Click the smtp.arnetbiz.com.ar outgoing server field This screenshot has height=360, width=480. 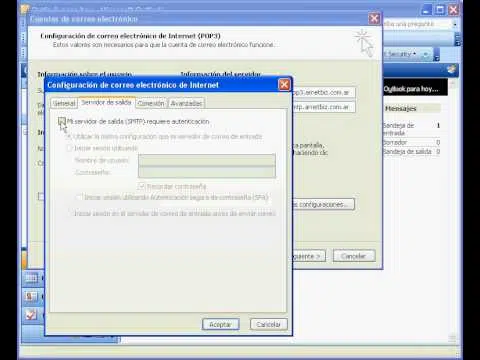[x=323, y=107]
